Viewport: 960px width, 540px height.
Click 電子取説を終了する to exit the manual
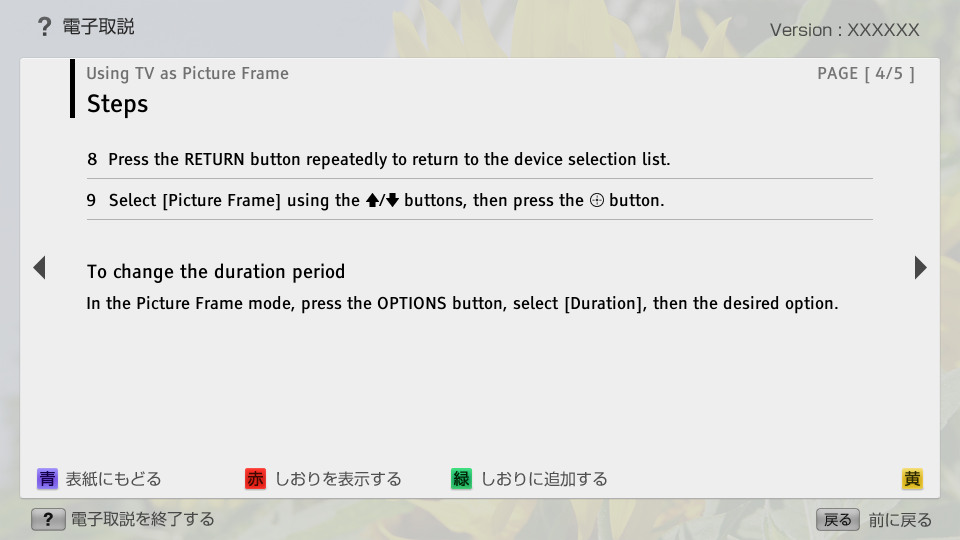142,519
